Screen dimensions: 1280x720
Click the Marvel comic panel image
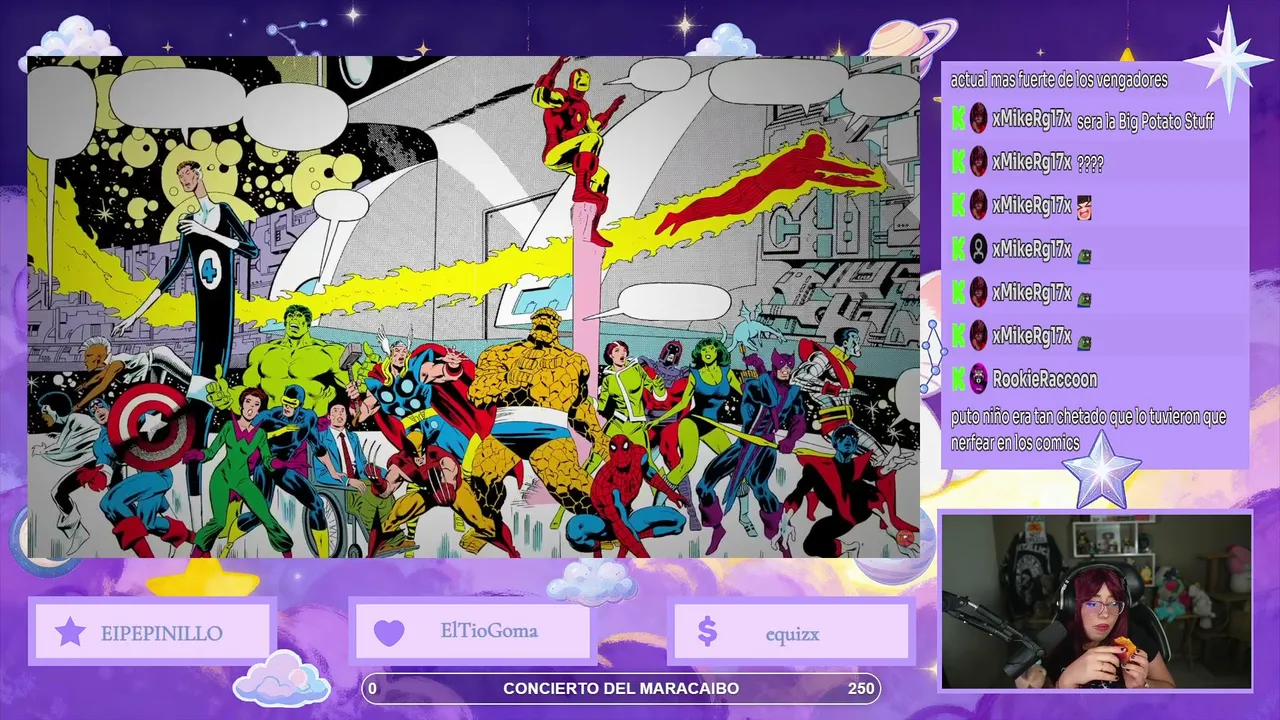pyautogui.click(x=473, y=307)
